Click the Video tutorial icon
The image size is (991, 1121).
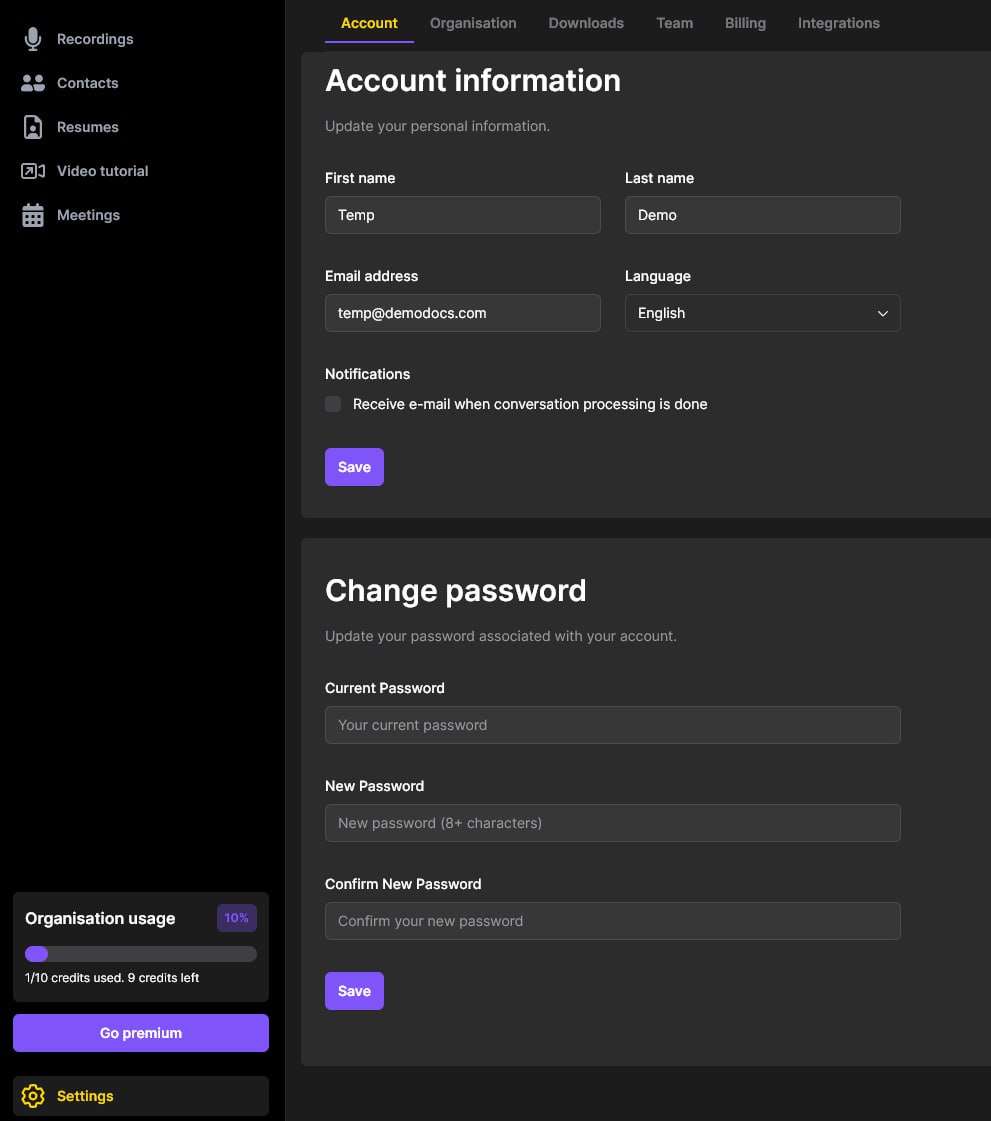(33, 170)
